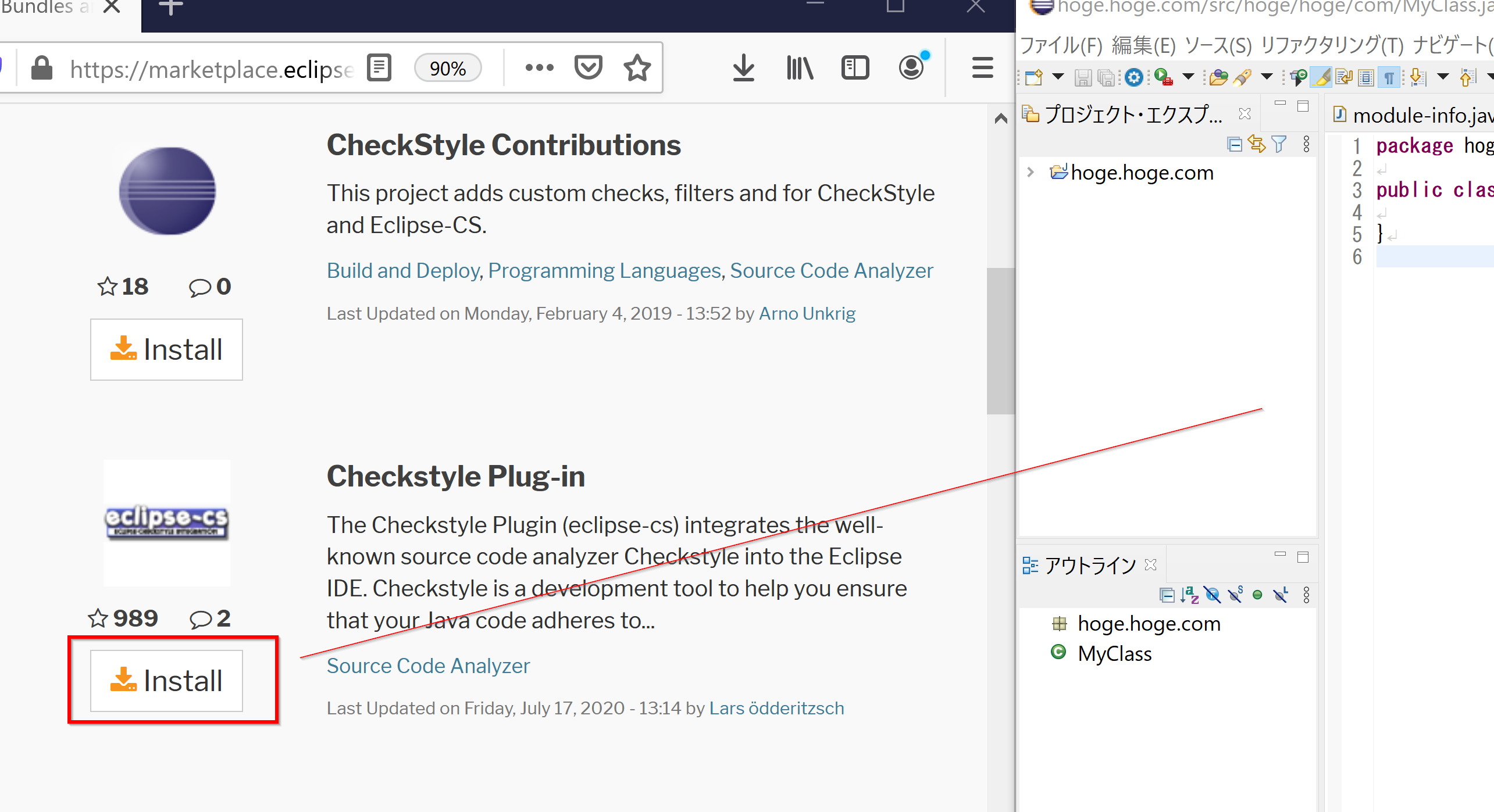Toggle Mark Occurrences highlighter icon
The width and height of the screenshot is (1494, 812).
coord(1321,77)
